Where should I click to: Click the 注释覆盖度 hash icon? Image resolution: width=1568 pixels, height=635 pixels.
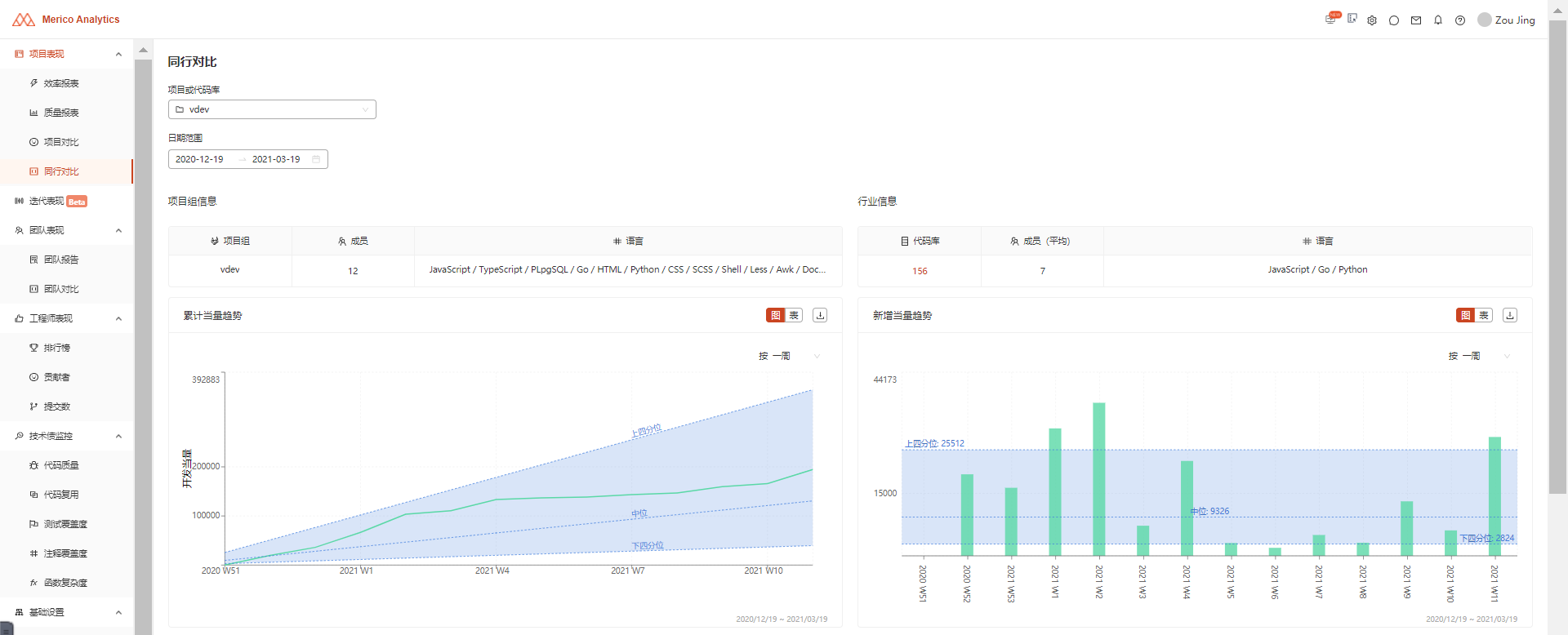pyautogui.click(x=33, y=553)
